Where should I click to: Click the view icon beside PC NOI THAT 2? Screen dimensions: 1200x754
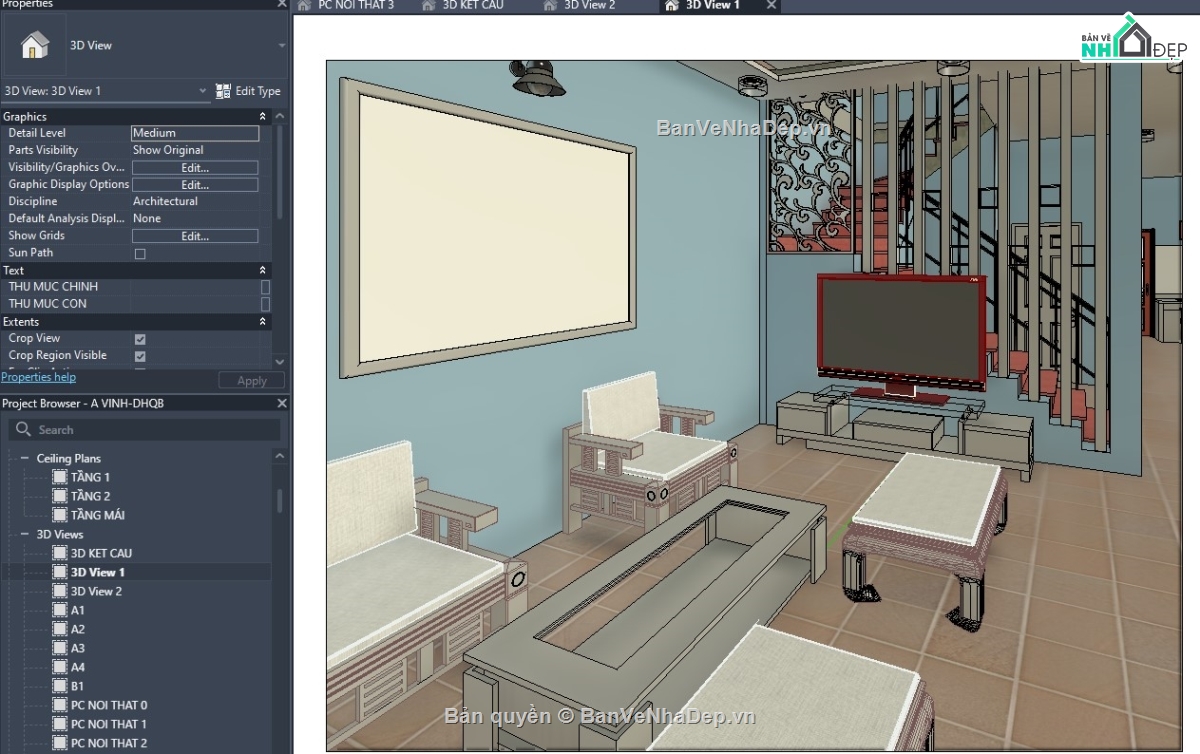tap(60, 743)
